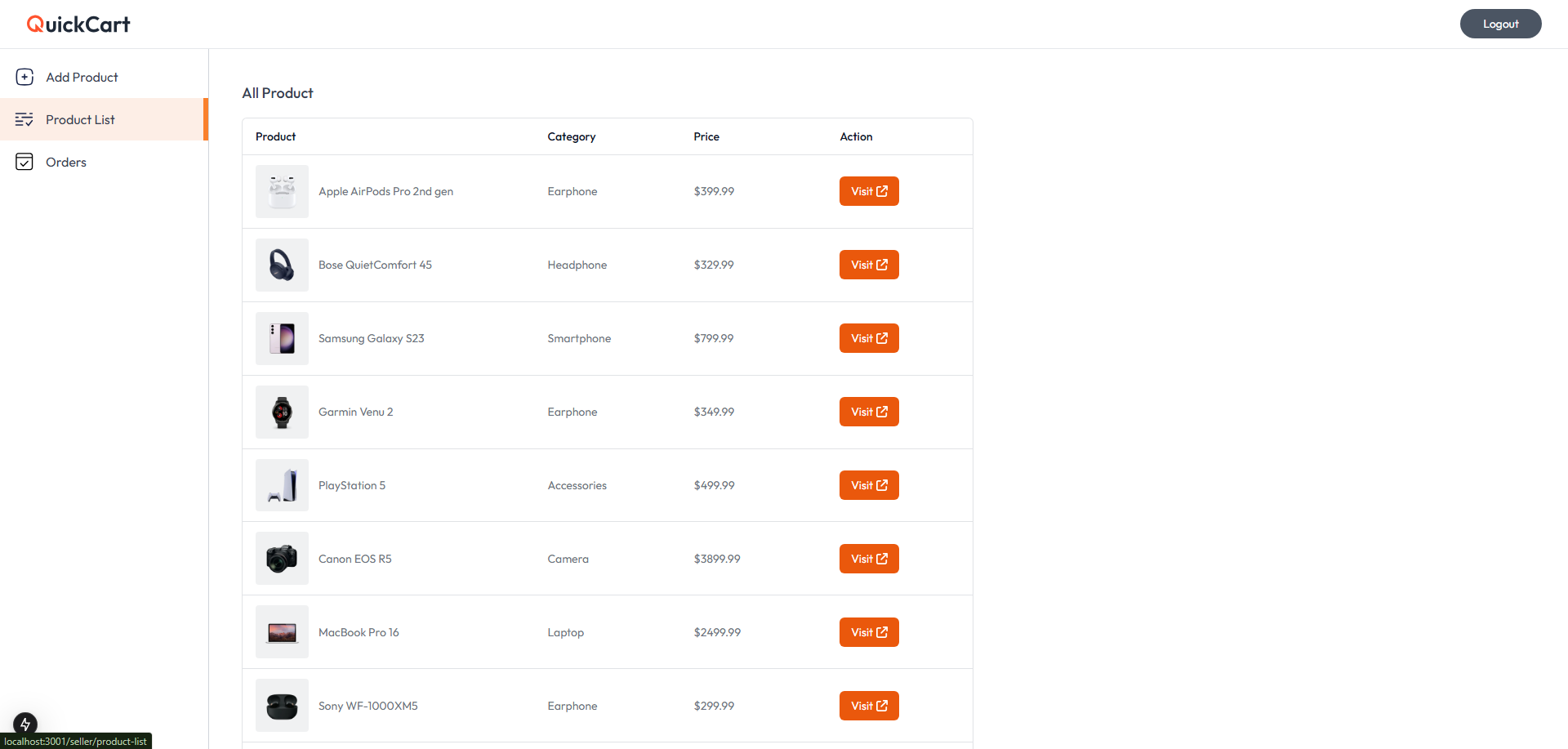This screenshot has height=749, width=1568.
Task: Click the lightning bolt dev tools icon
Action: (x=25, y=724)
